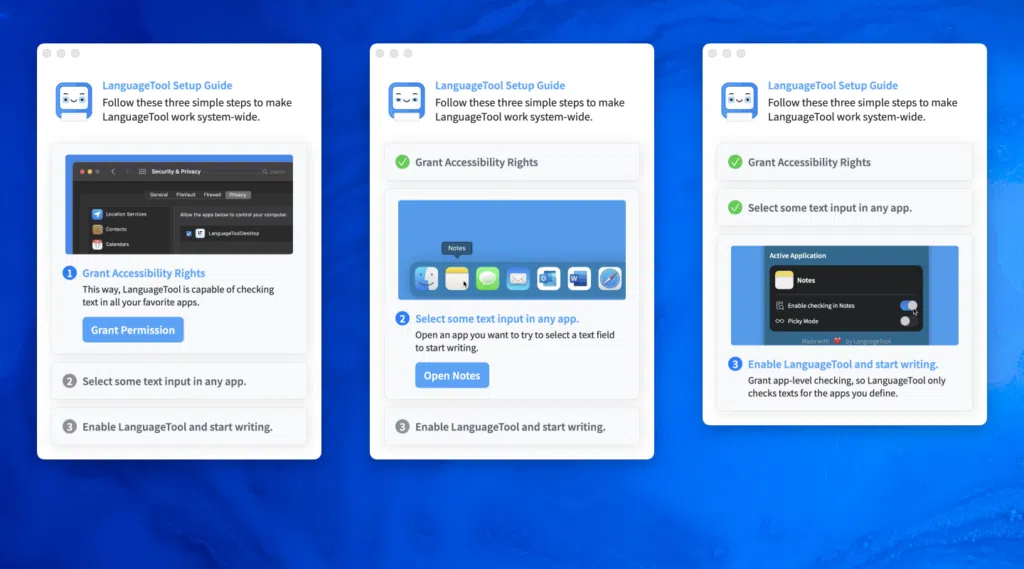
Task: Click the Microsoft Word dock icon
Action: pos(579,279)
